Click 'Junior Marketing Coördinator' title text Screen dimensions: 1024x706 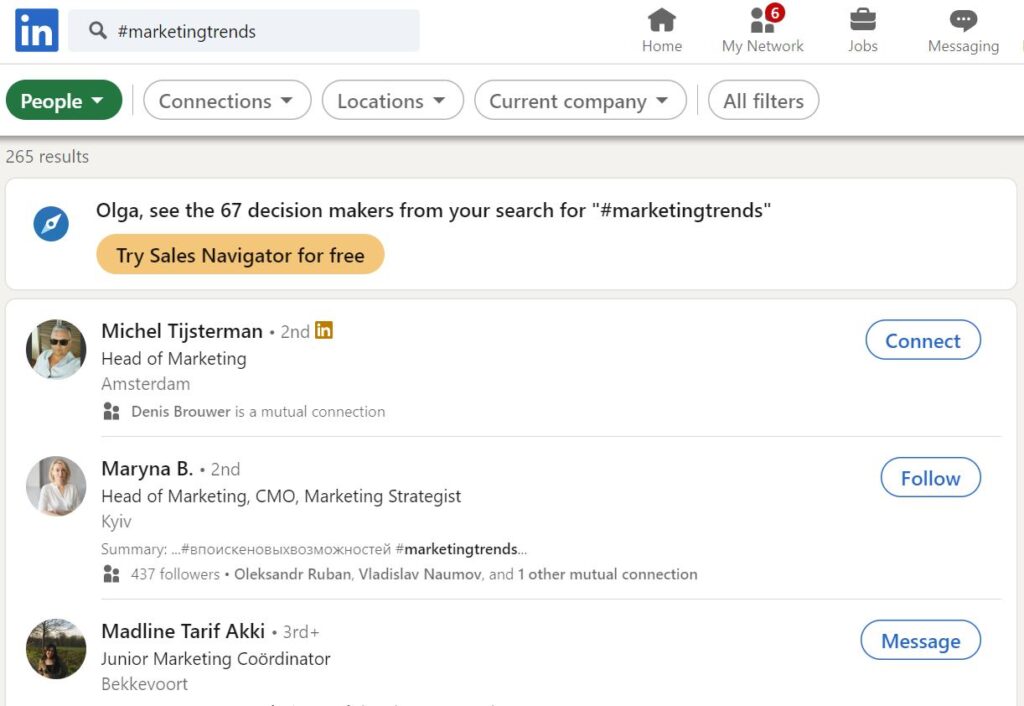(x=216, y=659)
